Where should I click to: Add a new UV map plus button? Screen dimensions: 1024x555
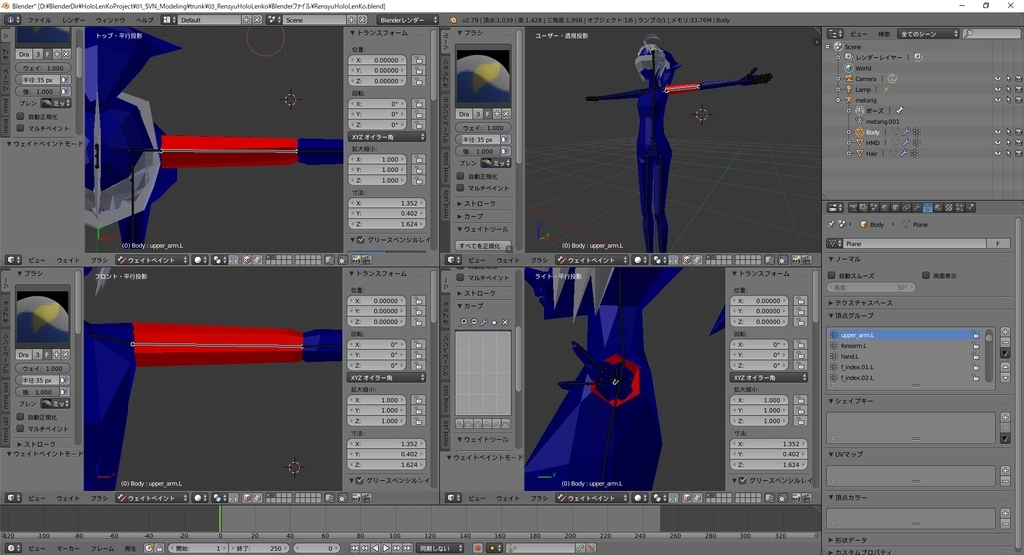(x=1006, y=470)
